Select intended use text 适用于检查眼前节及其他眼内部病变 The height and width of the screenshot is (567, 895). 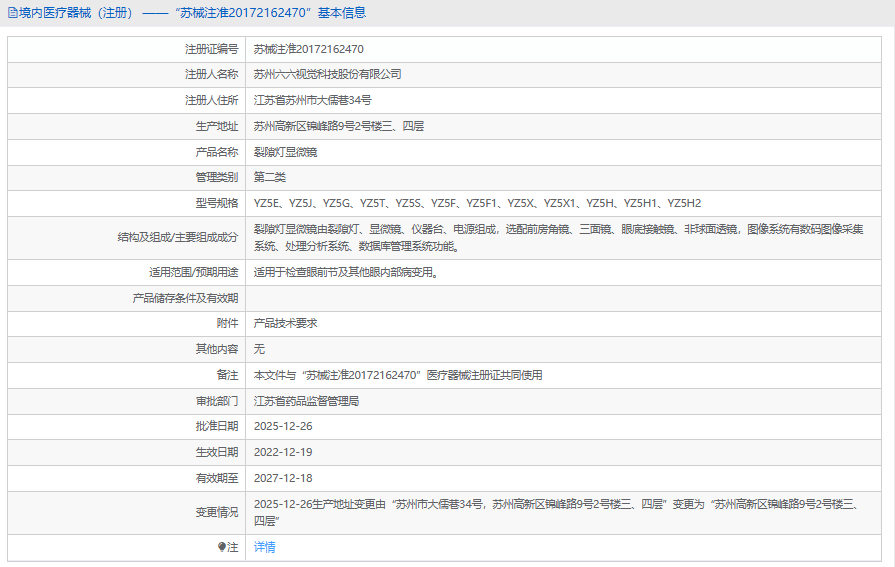346,272
